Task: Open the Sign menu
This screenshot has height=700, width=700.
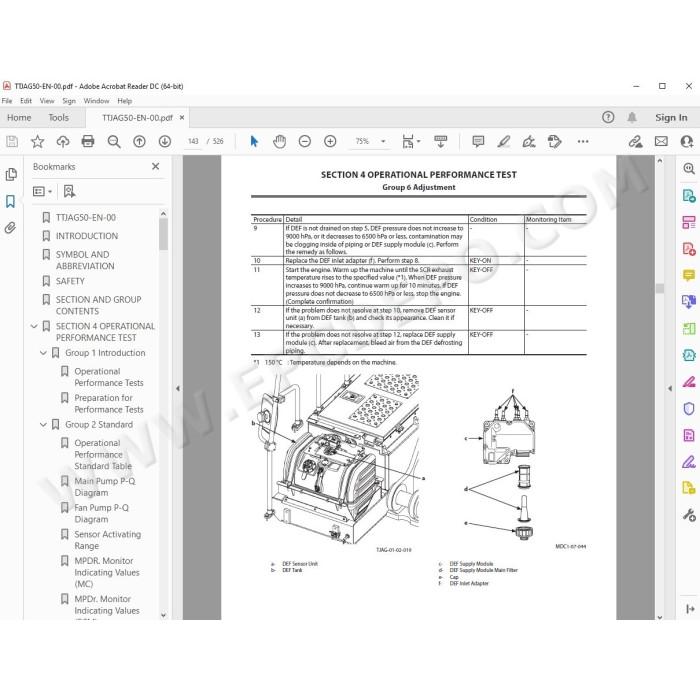Action: [x=69, y=101]
